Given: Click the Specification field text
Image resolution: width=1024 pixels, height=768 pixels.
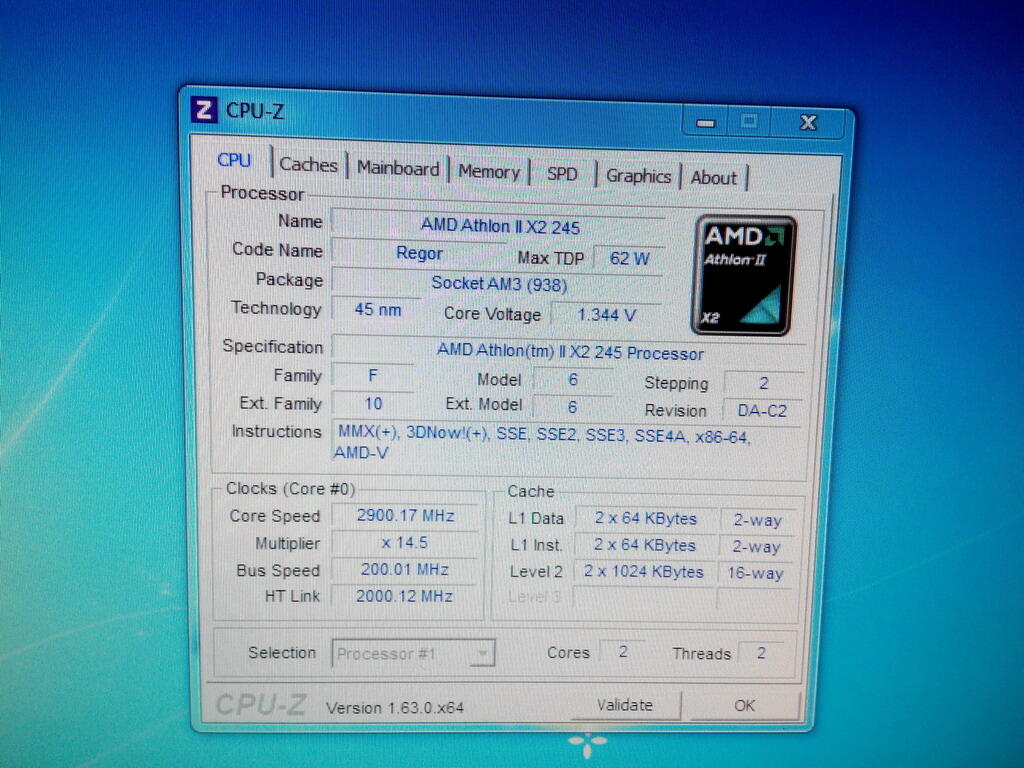Looking at the screenshot, I should tap(569, 351).
